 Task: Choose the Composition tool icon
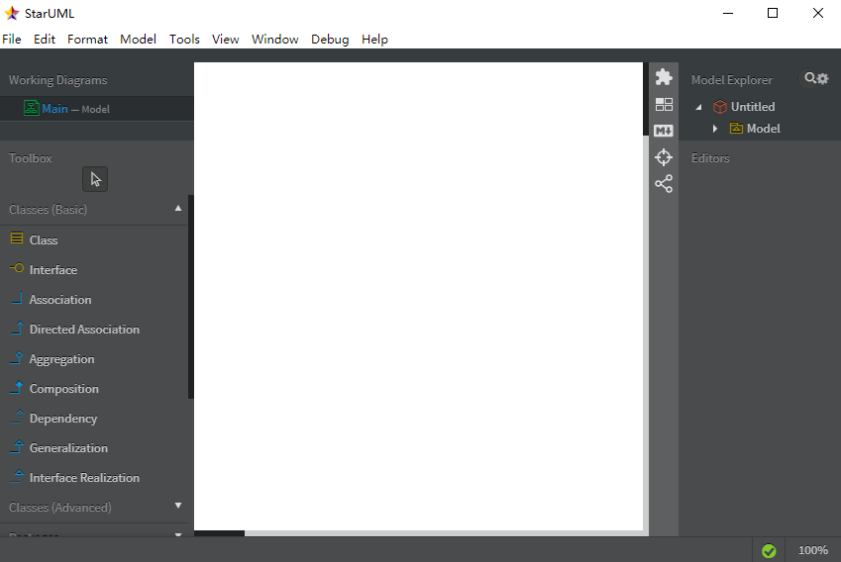pos(17,387)
